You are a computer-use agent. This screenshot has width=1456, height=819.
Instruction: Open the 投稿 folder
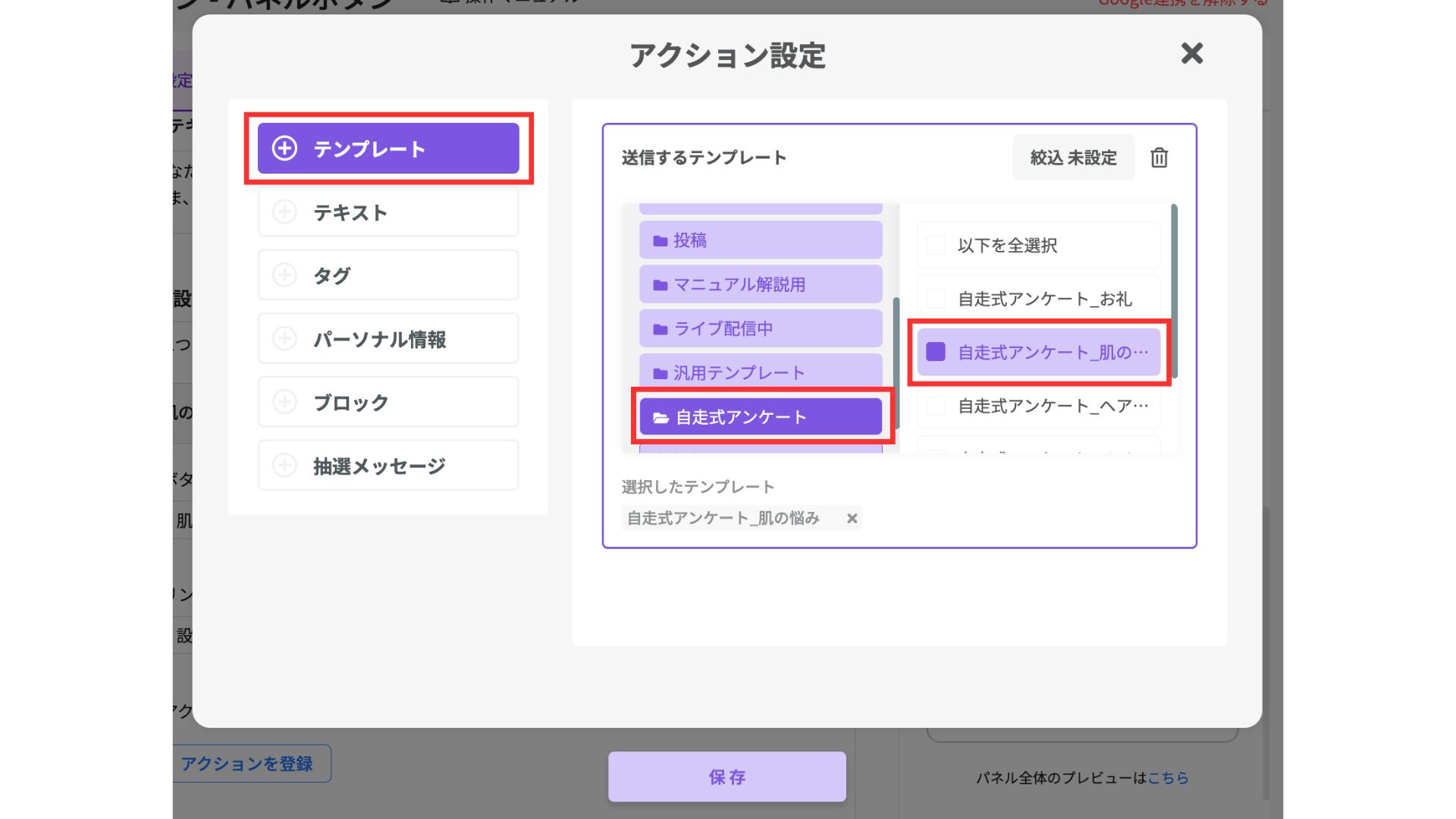coord(761,240)
